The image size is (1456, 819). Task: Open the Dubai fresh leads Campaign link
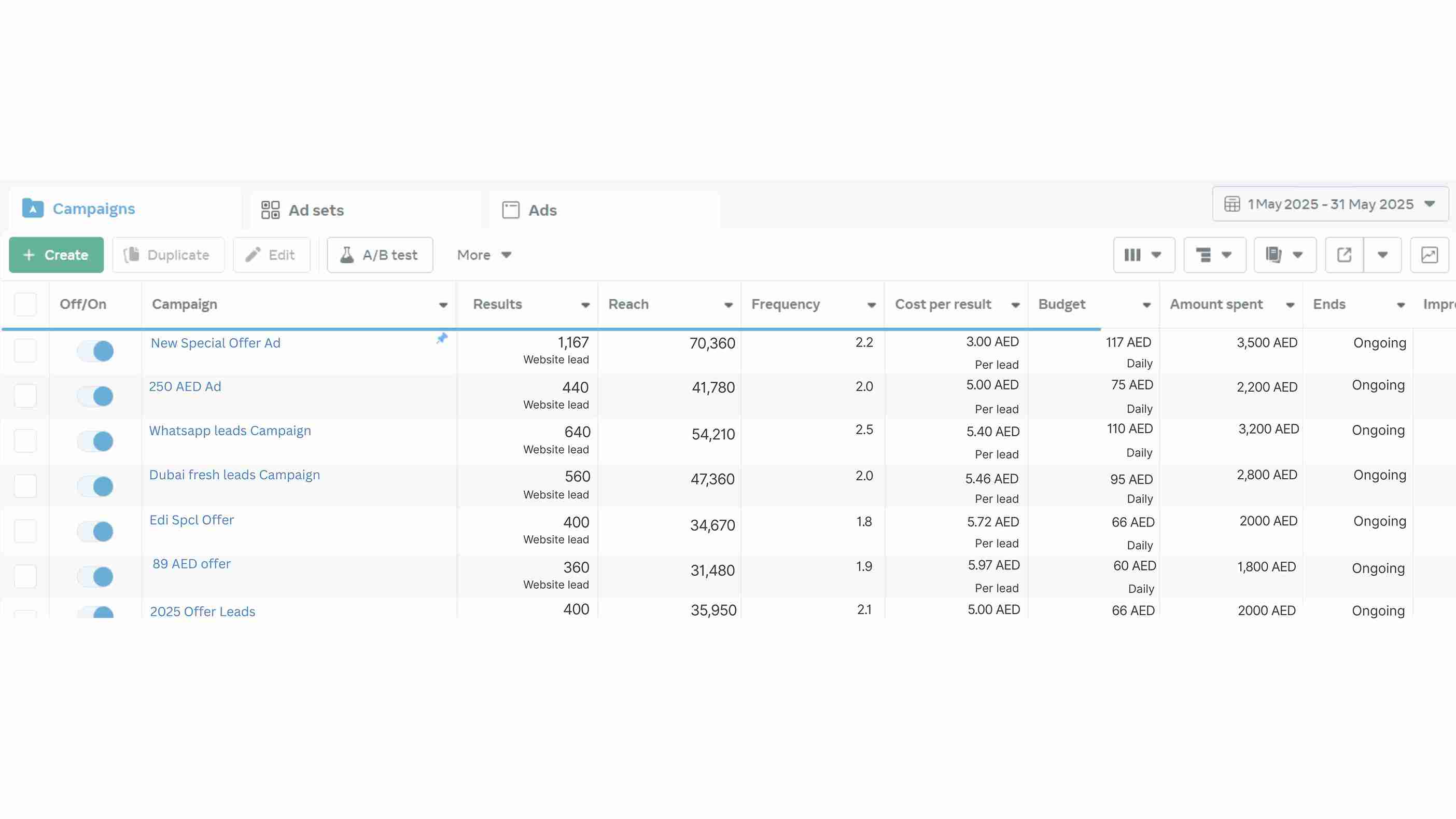pos(234,475)
